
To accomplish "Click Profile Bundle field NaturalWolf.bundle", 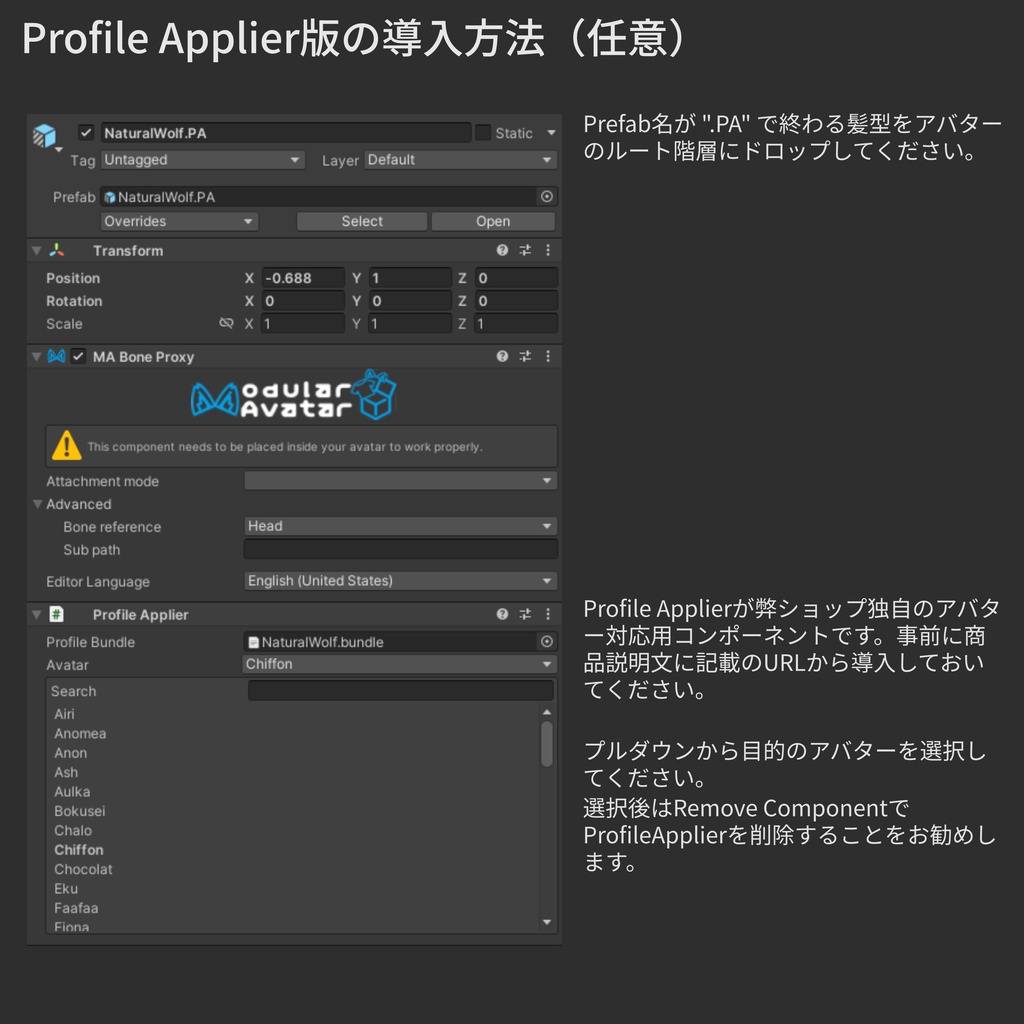I will [x=391, y=642].
